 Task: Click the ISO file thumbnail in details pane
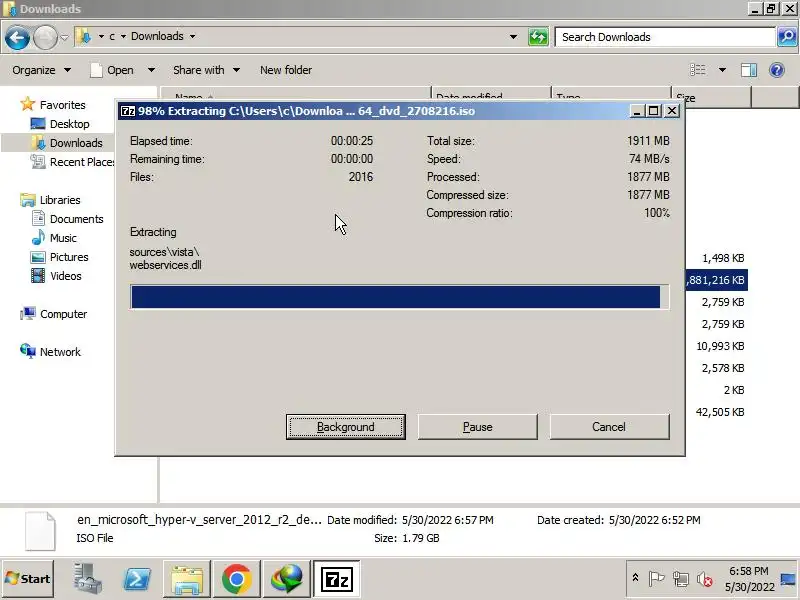pos(40,531)
